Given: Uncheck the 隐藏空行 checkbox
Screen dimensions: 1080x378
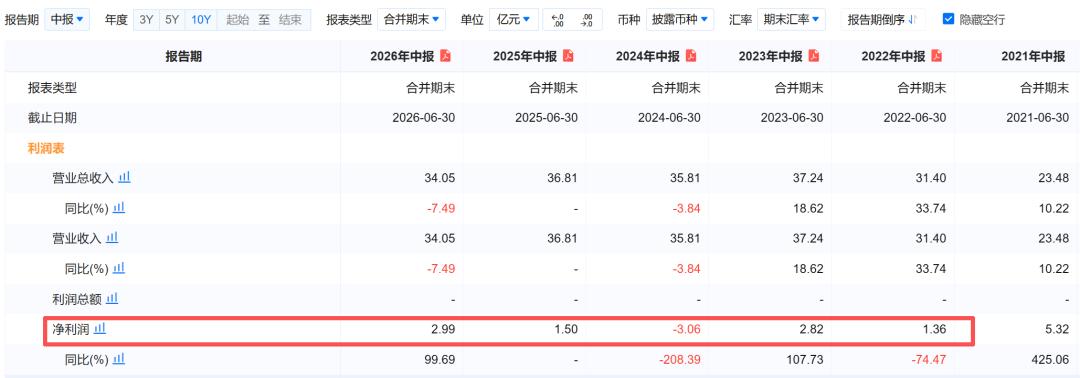Looking at the screenshot, I should click(x=948, y=19).
